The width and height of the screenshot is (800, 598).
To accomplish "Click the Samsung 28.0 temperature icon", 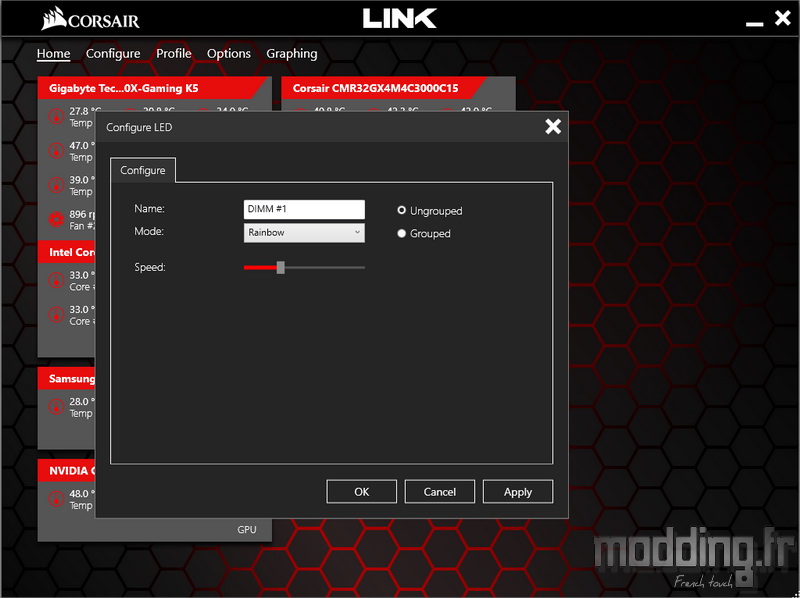I will tap(56, 407).
